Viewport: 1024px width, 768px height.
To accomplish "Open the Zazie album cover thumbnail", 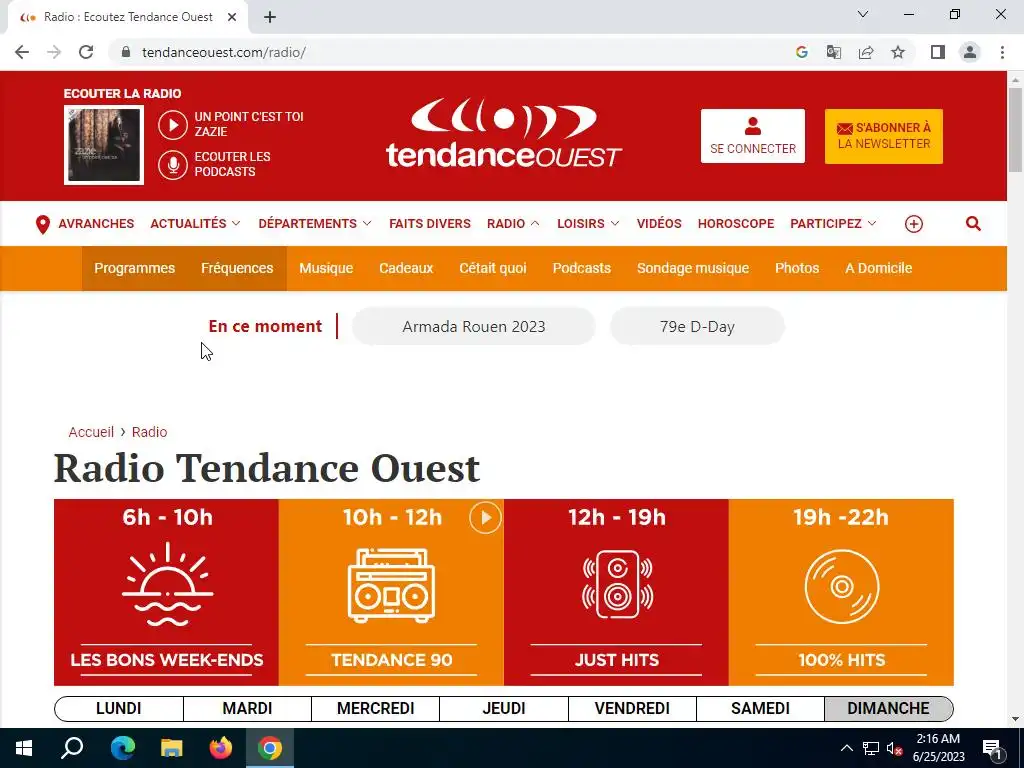I will point(104,145).
